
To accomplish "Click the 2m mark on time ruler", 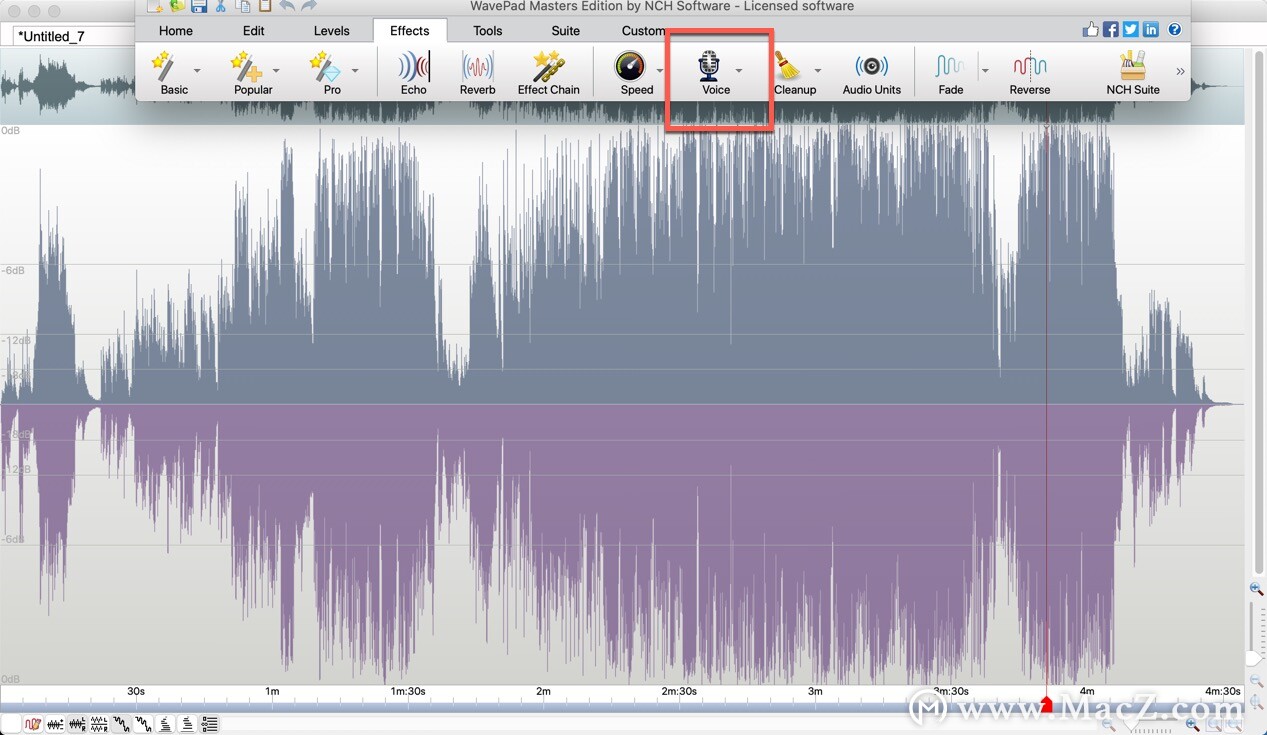I will tap(543, 691).
